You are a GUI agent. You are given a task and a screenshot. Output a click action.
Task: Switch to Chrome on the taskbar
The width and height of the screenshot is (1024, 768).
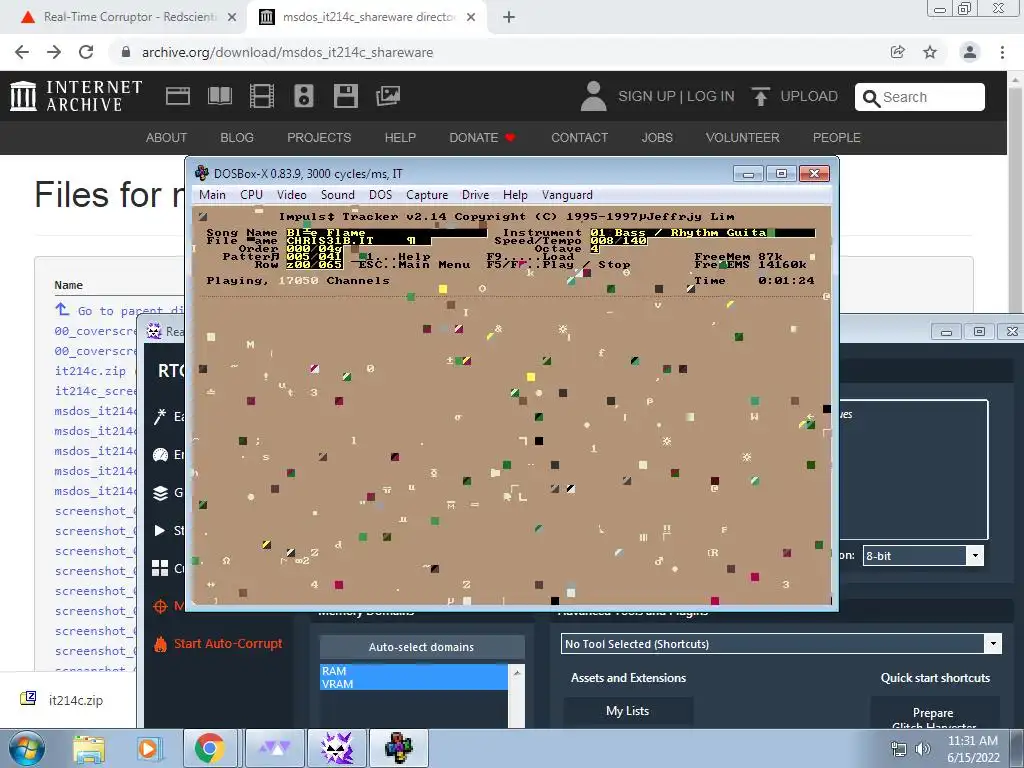point(209,748)
